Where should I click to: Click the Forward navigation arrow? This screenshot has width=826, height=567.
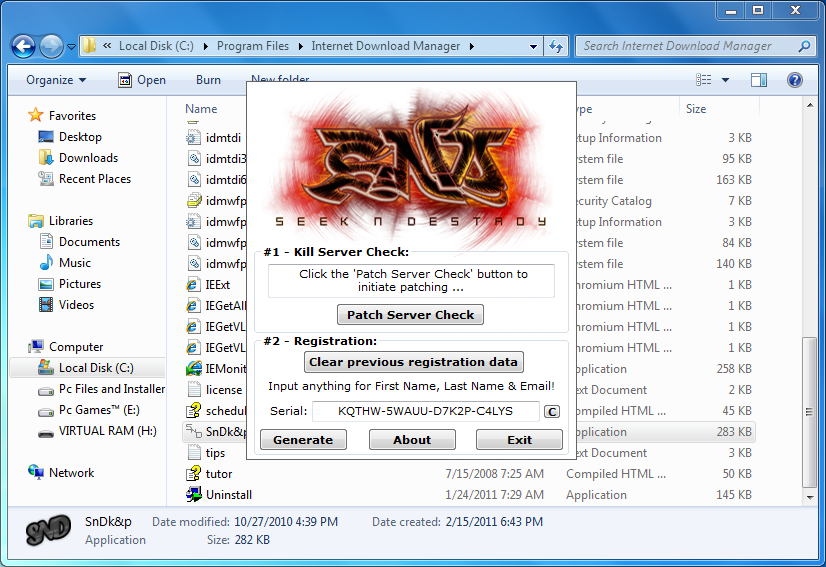coord(51,46)
